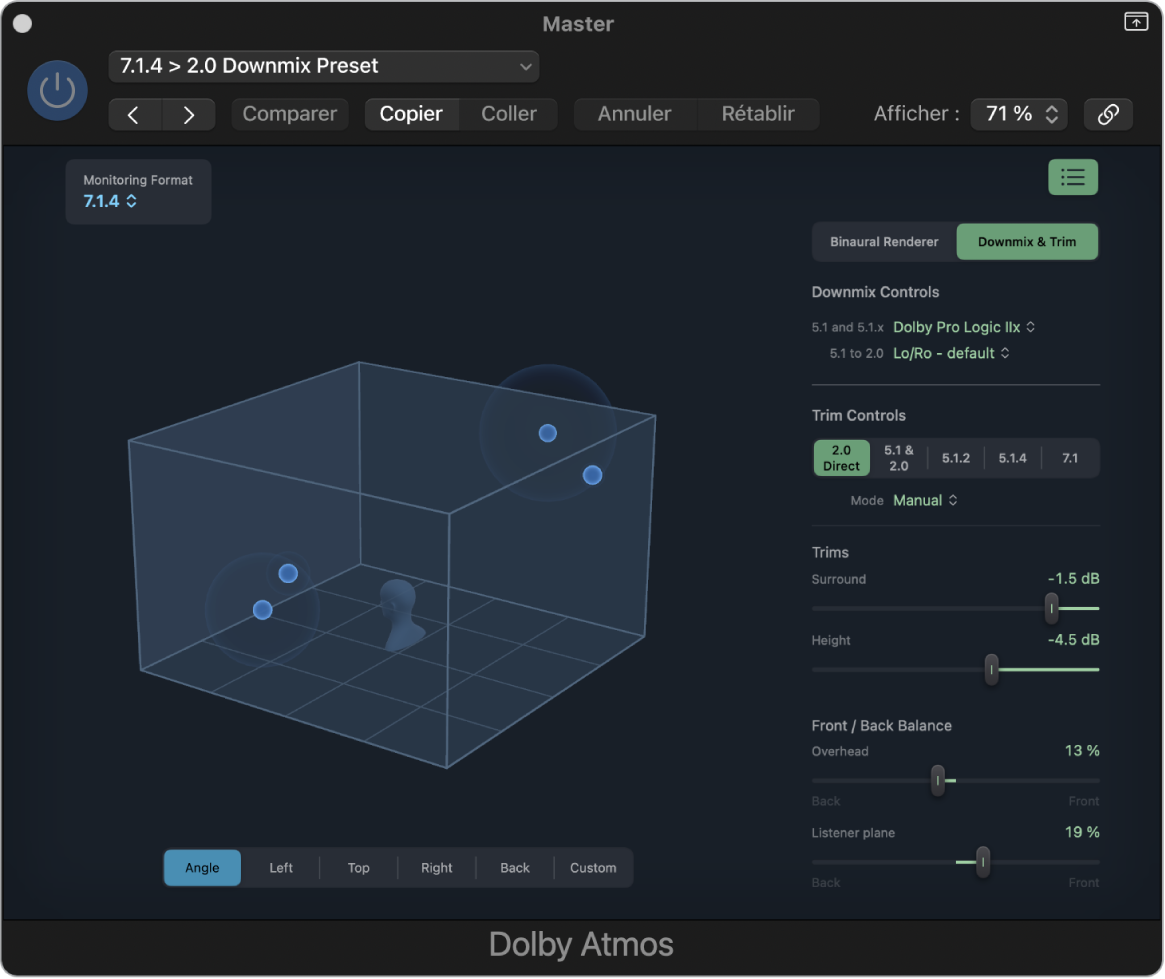Image resolution: width=1165 pixels, height=979 pixels.
Task: Click the Height value -4.5 dB
Action: coord(1073,640)
